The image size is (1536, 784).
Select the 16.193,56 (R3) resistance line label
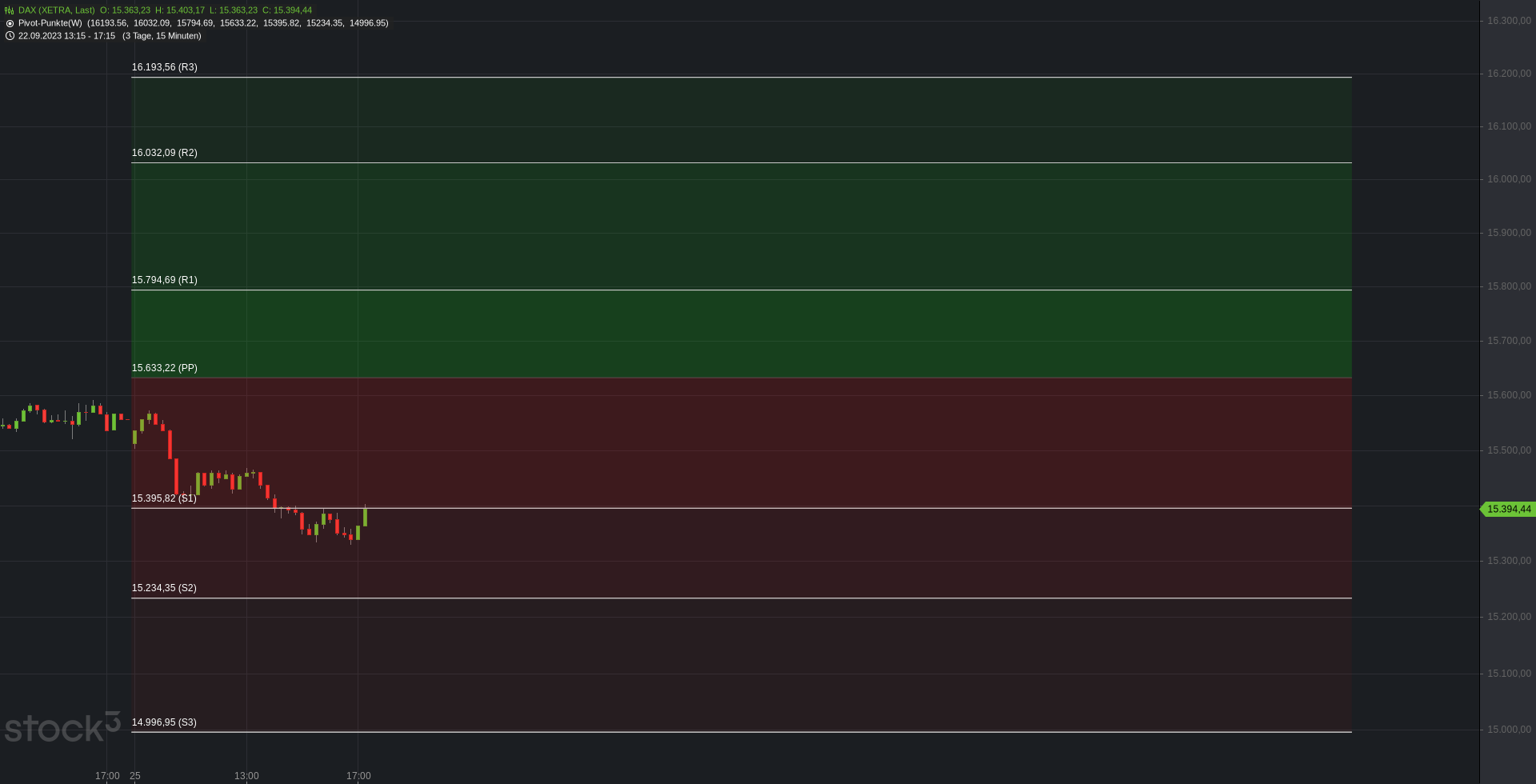click(x=164, y=67)
